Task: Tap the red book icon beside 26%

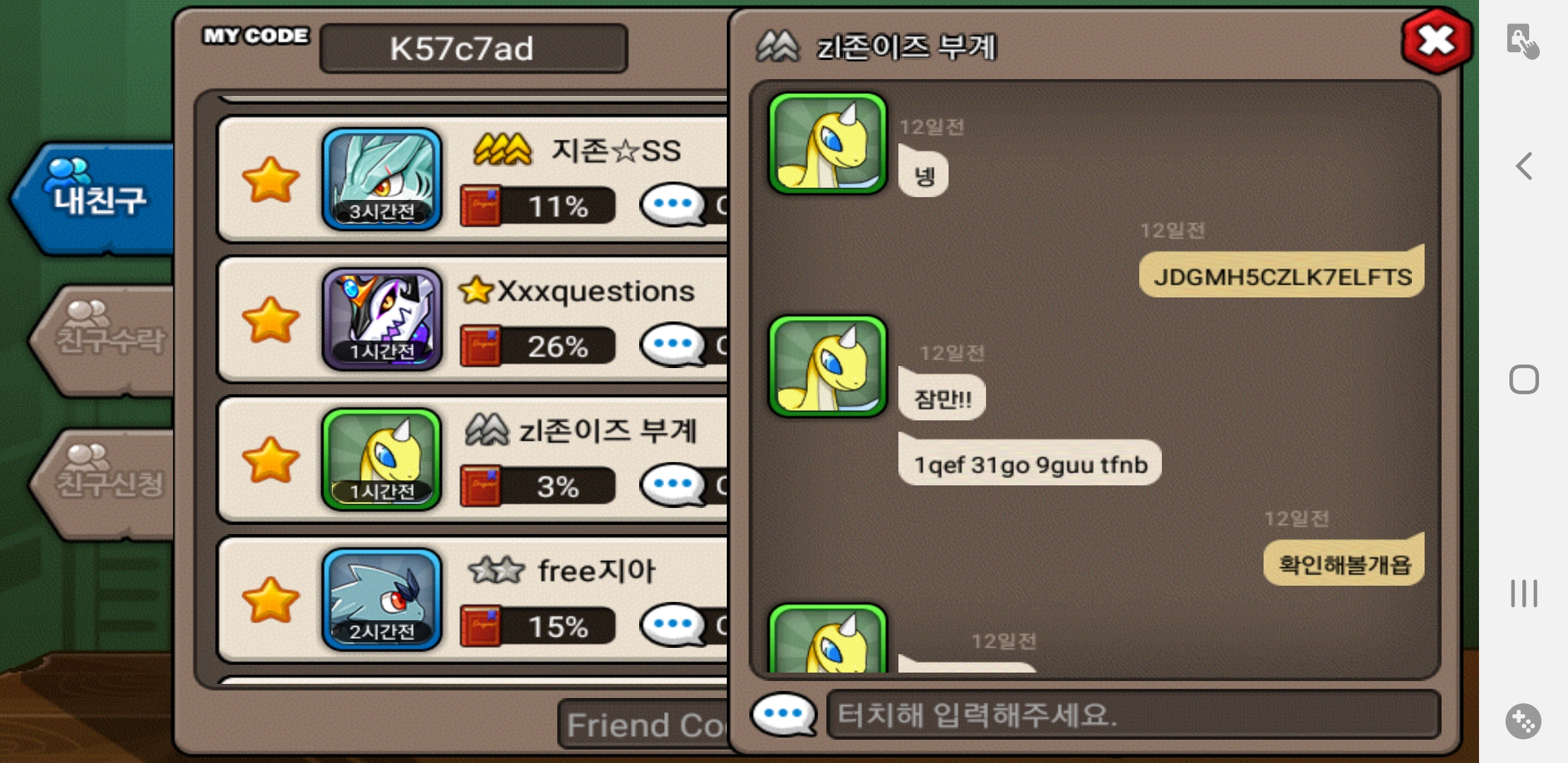Action: click(480, 346)
